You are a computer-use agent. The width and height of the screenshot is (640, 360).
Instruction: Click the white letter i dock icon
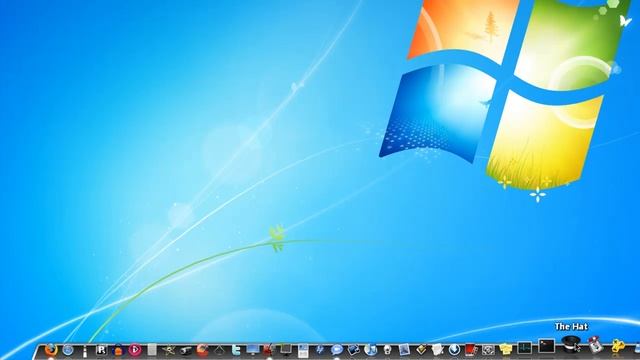coord(85,351)
